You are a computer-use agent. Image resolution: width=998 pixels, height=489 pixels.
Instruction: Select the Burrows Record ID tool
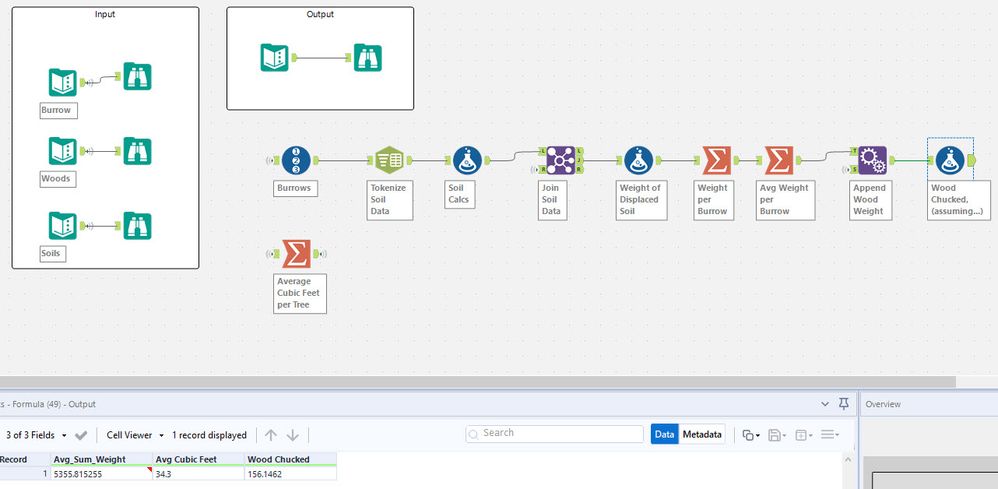(296, 160)
